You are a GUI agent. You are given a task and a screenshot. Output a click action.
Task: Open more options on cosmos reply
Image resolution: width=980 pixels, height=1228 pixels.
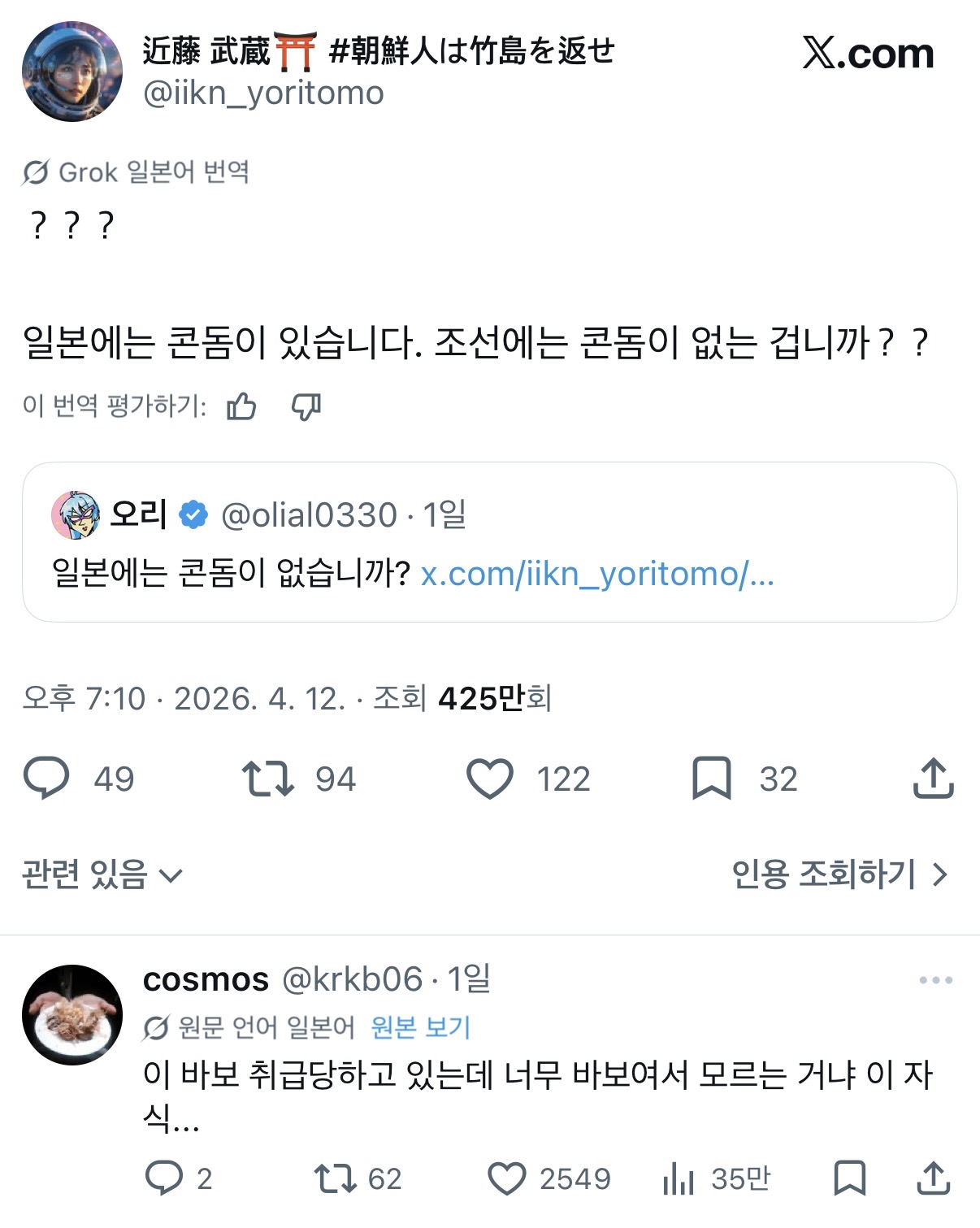click(935, 980)
